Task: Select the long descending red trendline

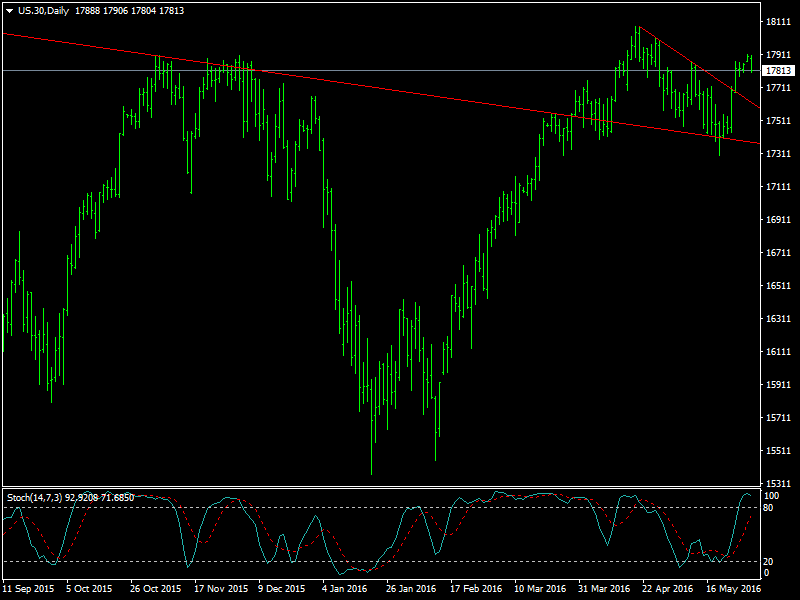Action: point(400,90)
